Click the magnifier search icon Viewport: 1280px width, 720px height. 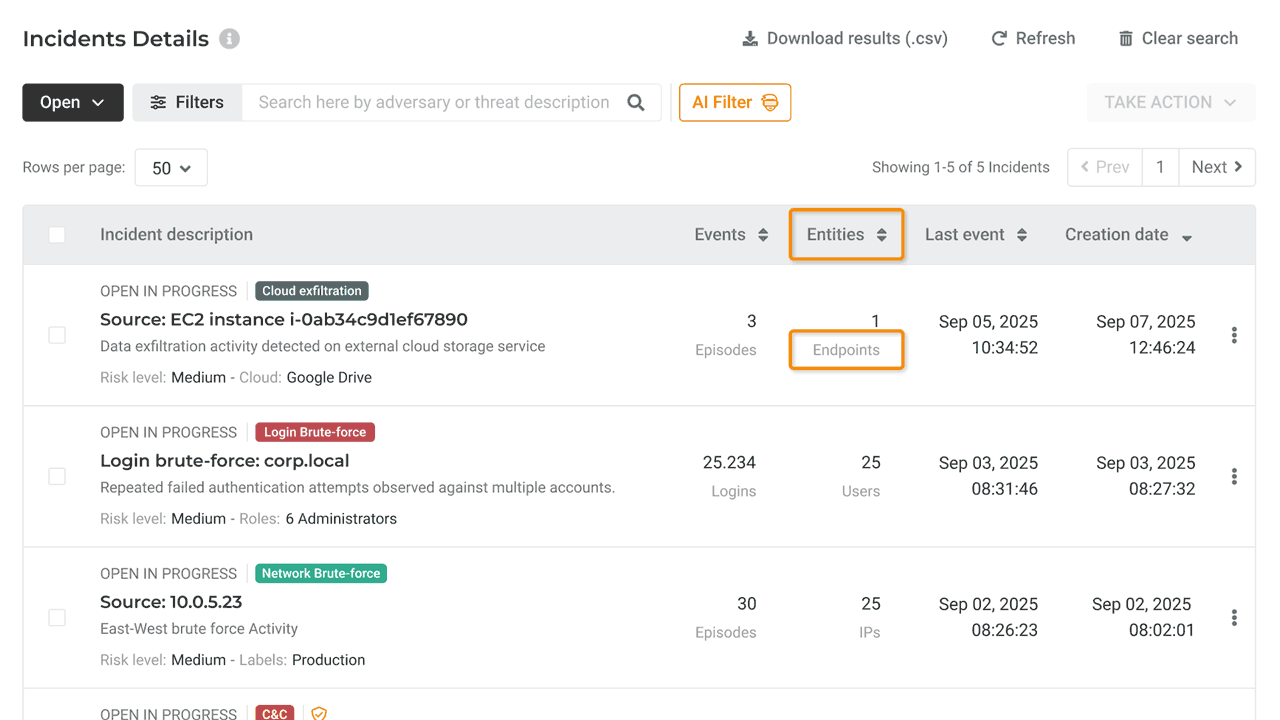(x=636, y=102)
